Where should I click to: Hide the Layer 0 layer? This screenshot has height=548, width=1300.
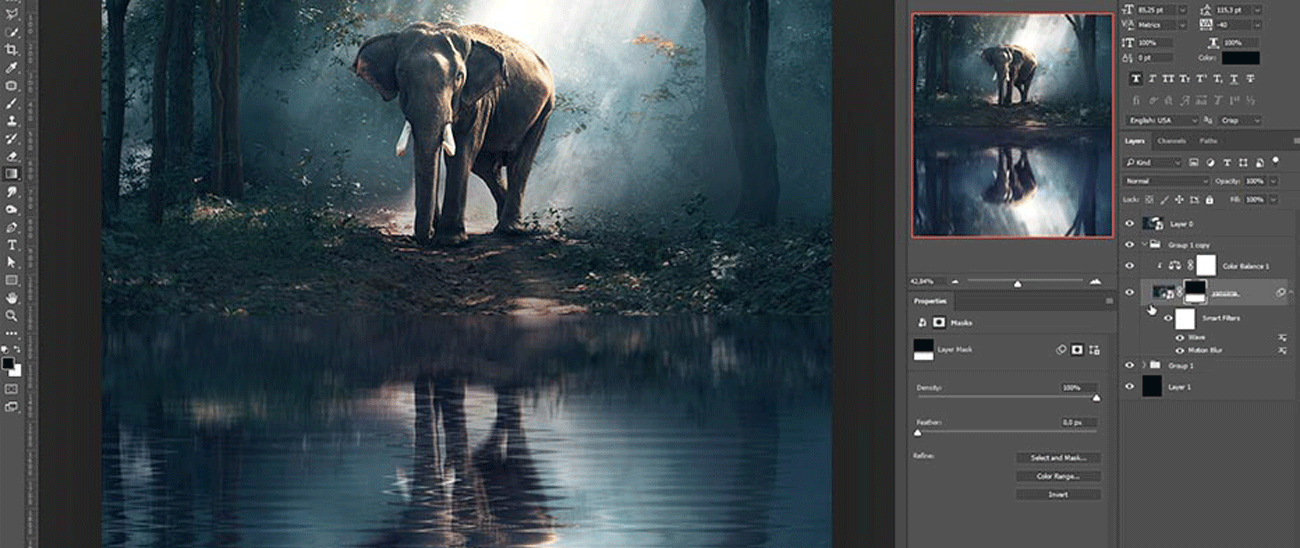coord(1130,224)
